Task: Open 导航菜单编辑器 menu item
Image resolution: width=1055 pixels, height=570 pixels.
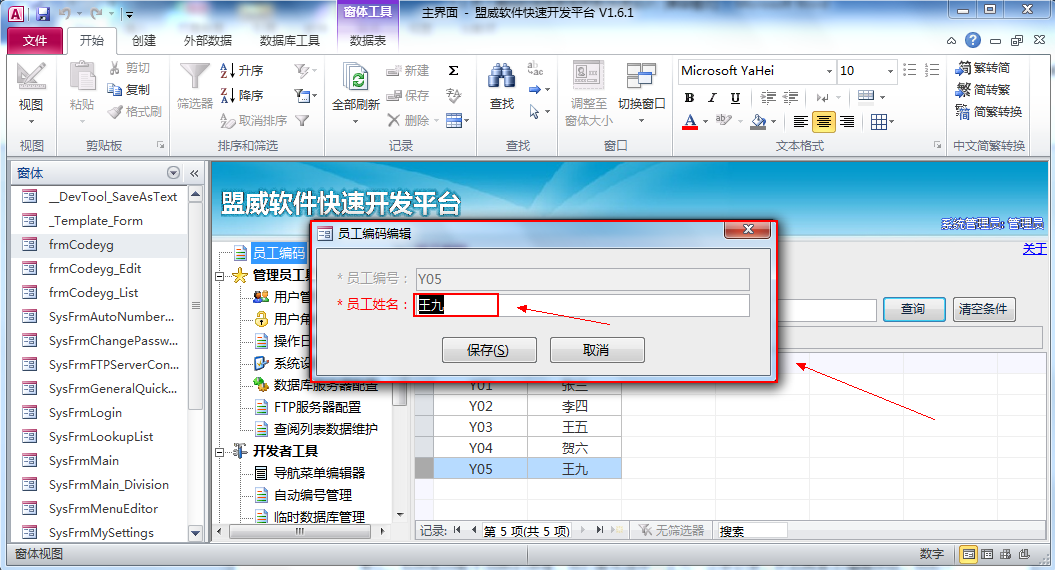Action: (319, 473)
